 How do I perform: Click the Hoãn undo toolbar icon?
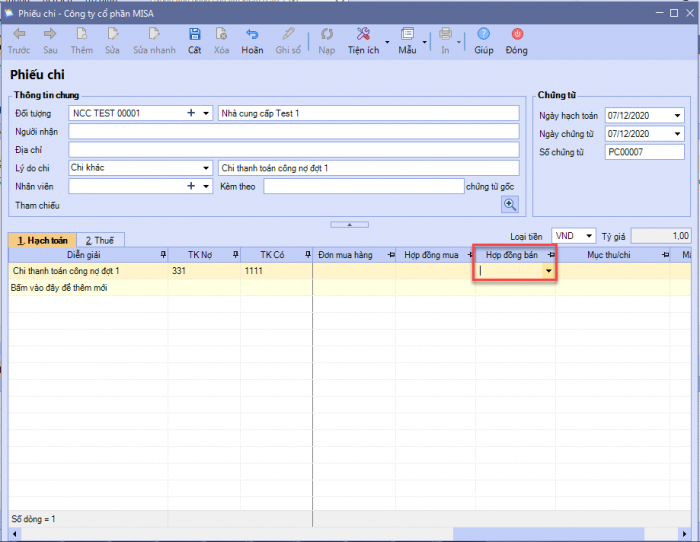pyautogui.click(x=252, y=34)
